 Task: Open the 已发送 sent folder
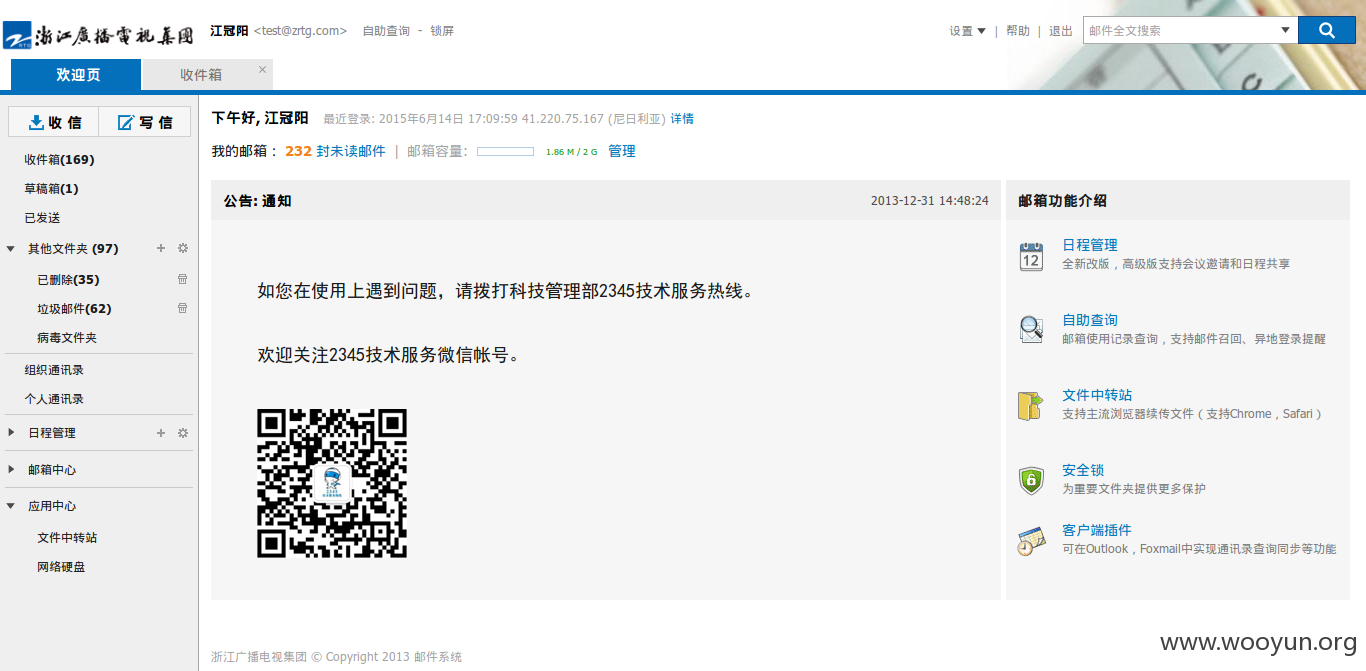tap(43, 217)
